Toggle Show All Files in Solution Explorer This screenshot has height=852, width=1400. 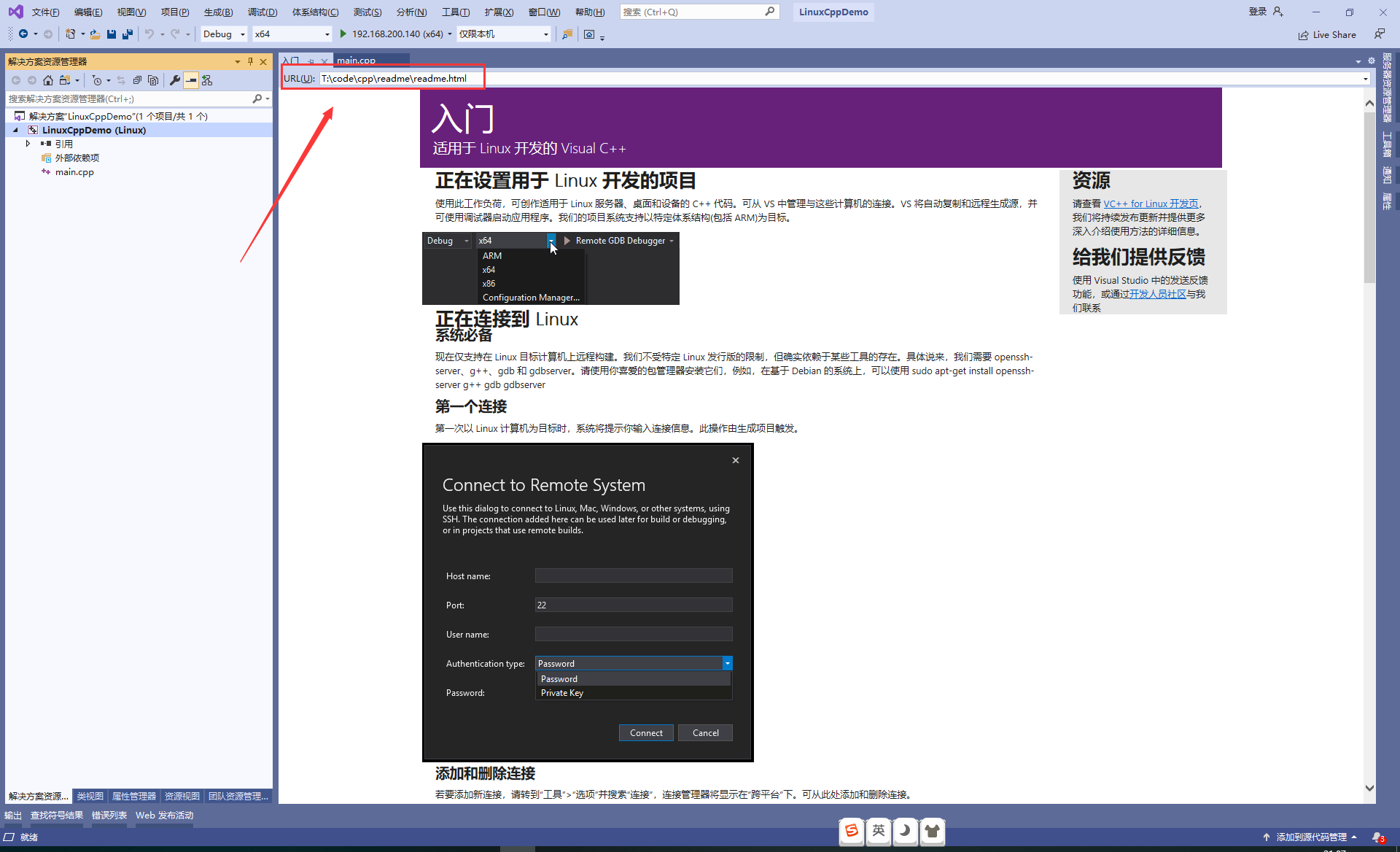coord(153,80)
